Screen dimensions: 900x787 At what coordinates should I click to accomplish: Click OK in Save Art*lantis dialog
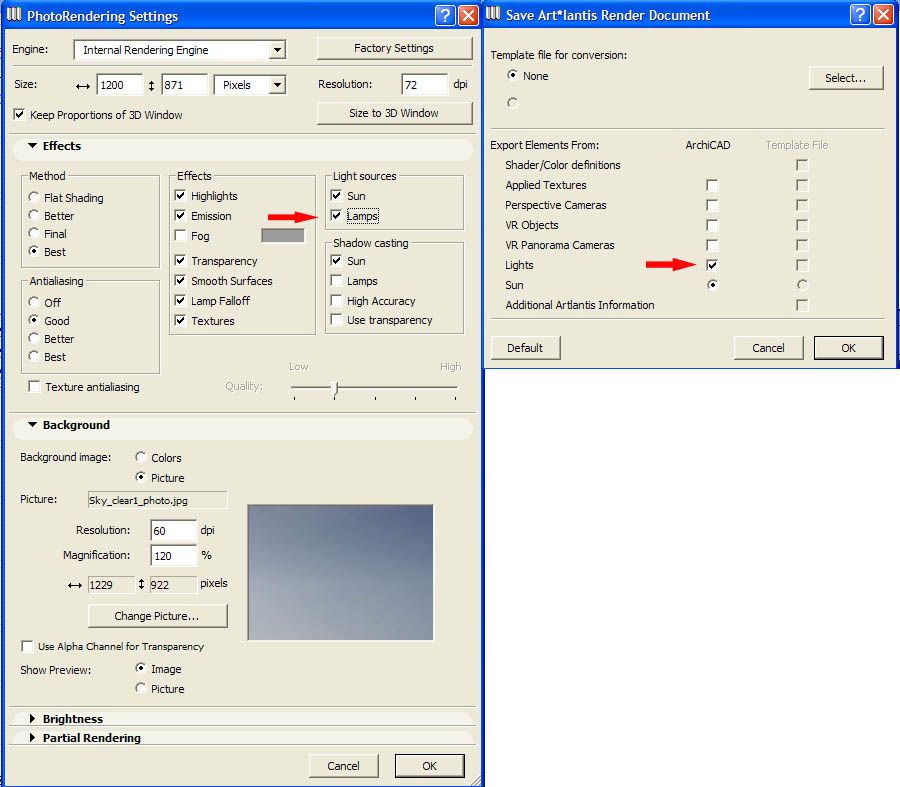[848, 348]
